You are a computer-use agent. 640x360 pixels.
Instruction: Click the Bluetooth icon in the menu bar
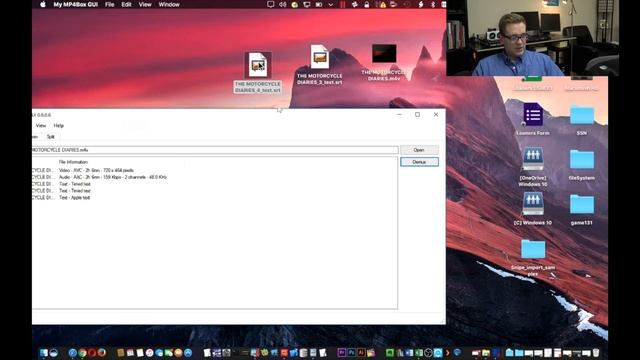pos(433,4)
